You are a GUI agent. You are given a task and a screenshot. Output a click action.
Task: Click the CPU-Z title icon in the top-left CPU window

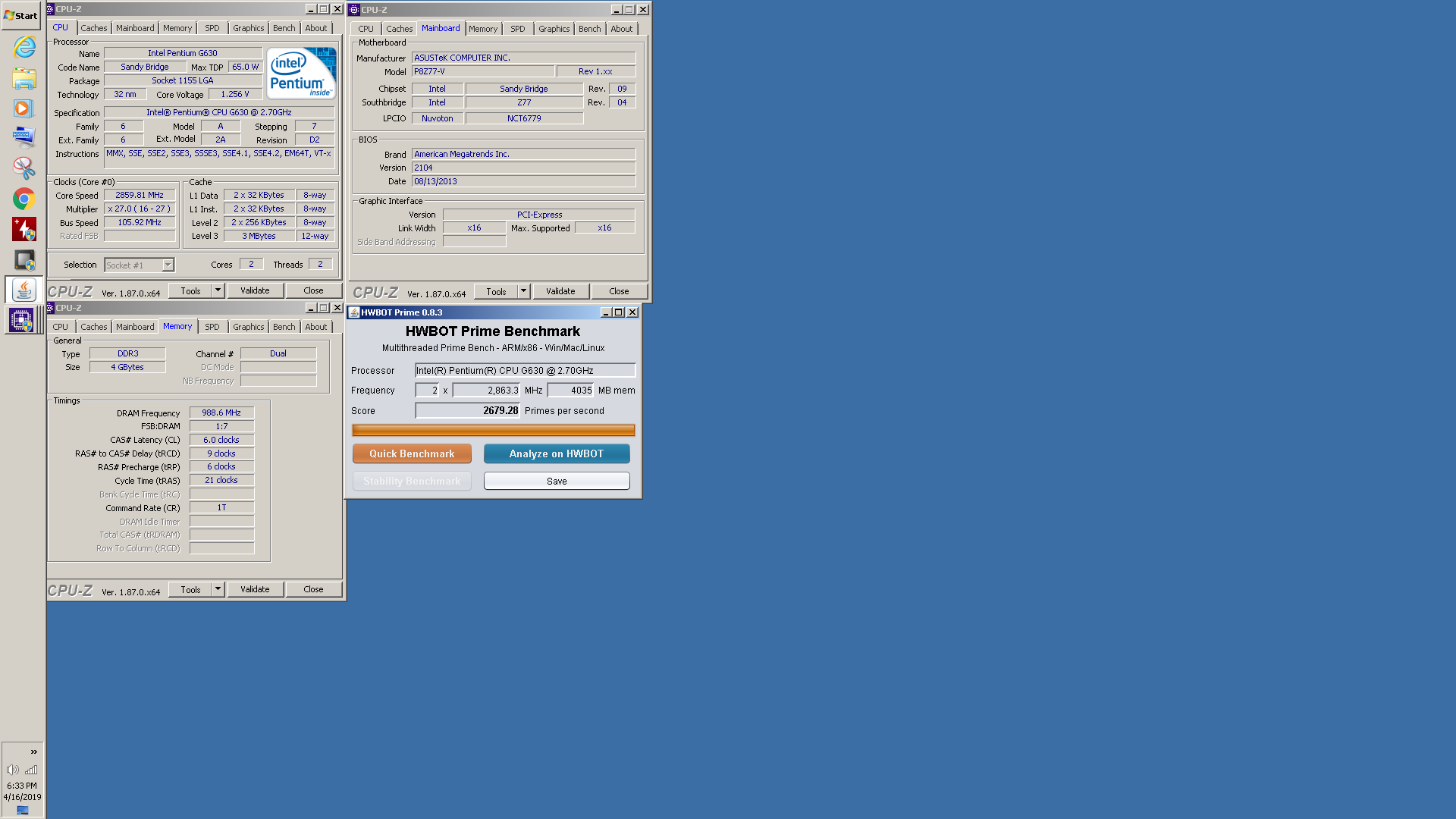(x=51, y=9)
